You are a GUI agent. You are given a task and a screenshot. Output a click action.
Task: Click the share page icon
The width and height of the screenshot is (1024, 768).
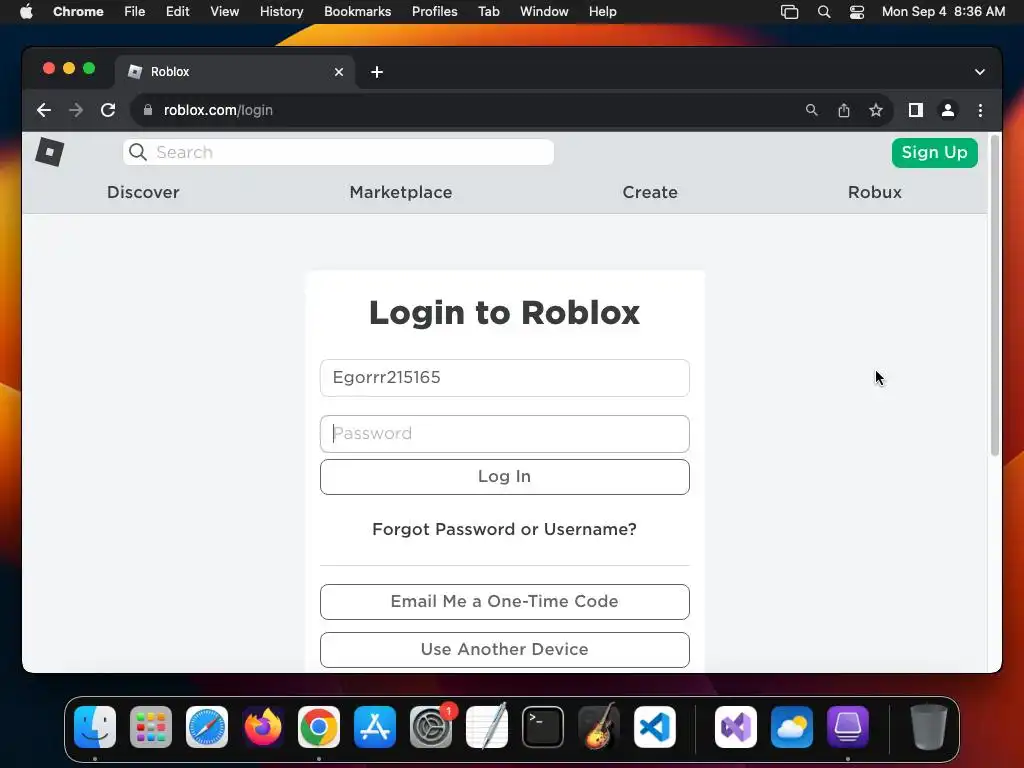[844, 110]
